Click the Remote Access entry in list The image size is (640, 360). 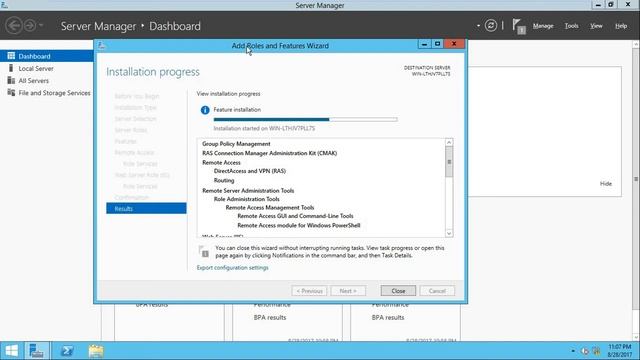221,162
